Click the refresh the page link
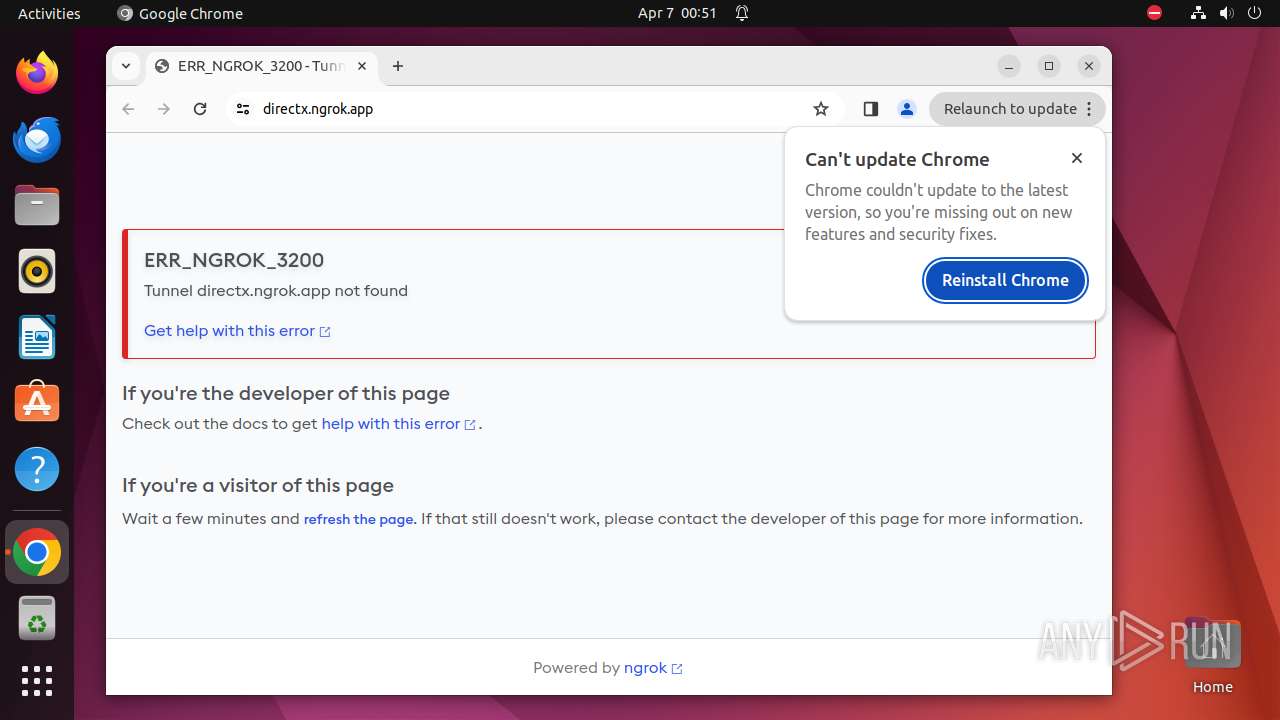 point(359,519)
